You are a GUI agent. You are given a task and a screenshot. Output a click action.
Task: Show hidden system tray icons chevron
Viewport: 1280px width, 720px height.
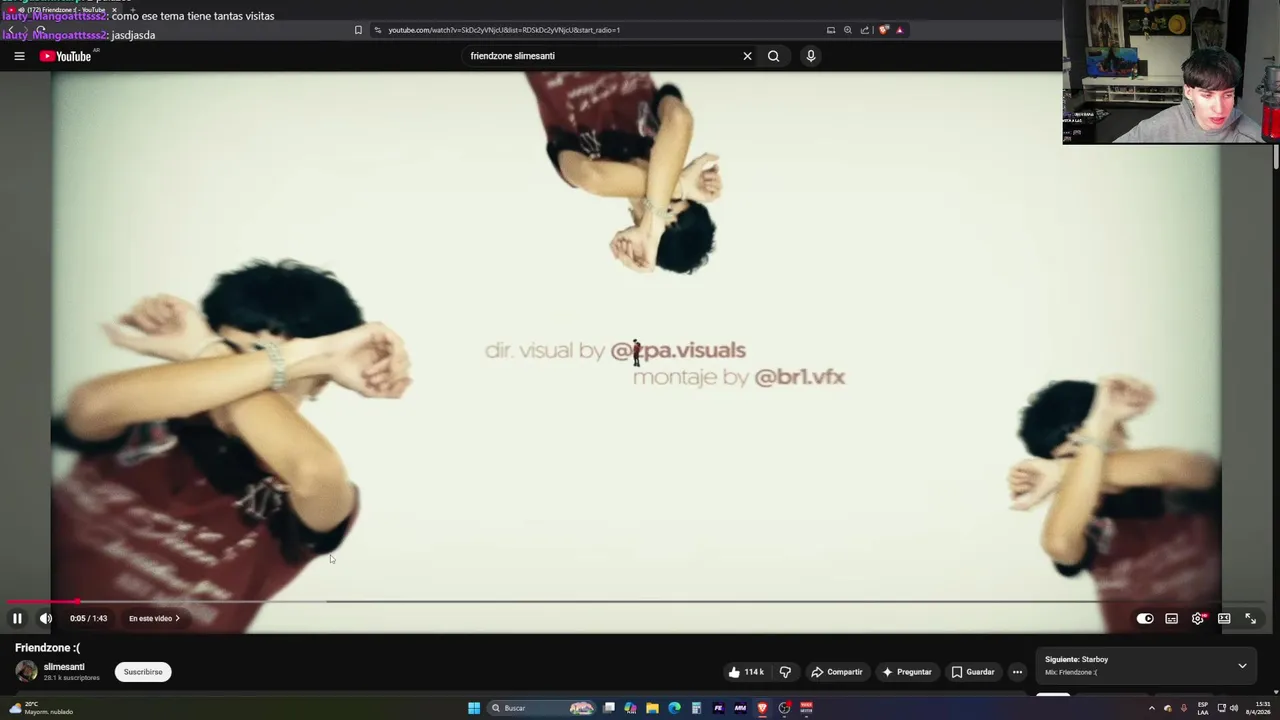[x=1151, y=708]
